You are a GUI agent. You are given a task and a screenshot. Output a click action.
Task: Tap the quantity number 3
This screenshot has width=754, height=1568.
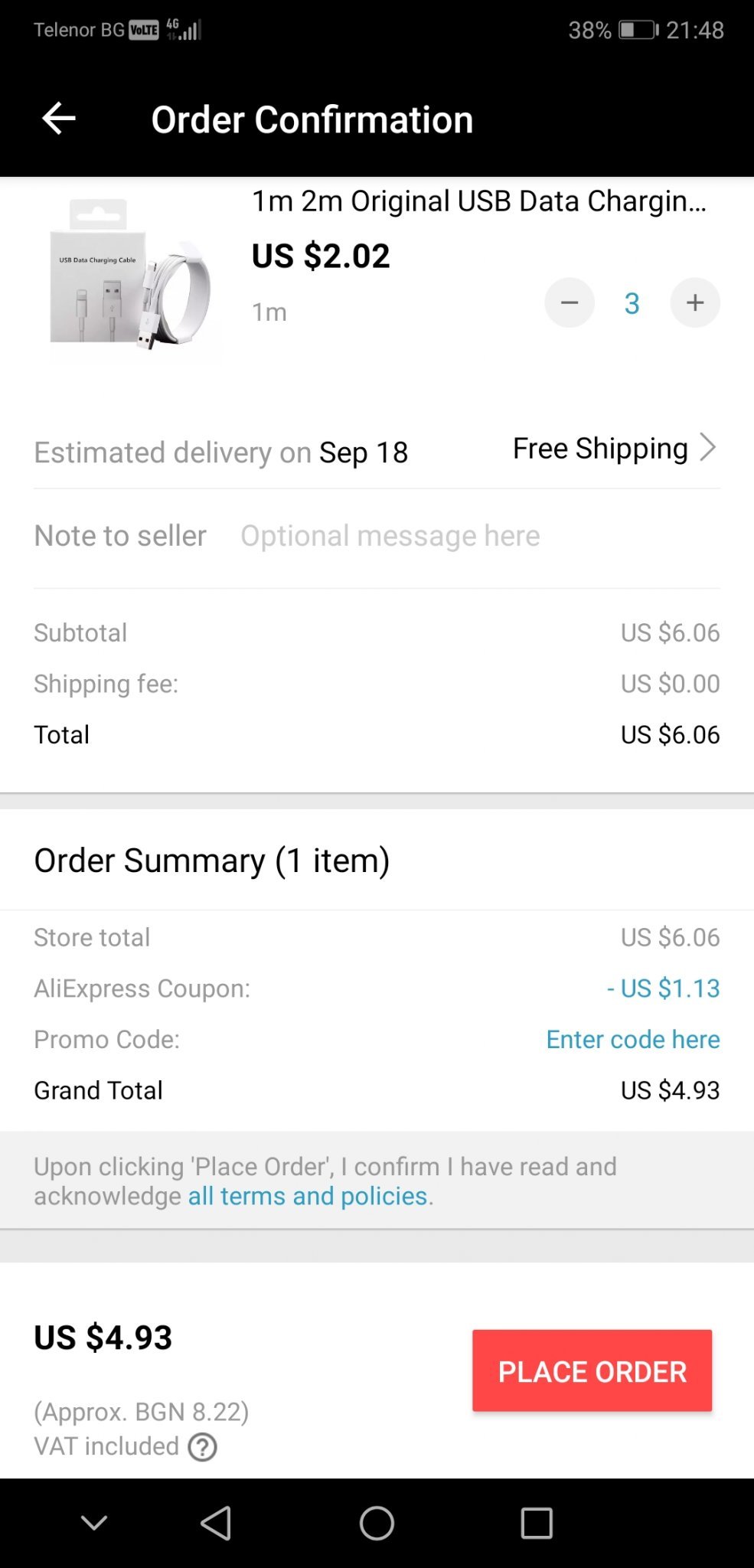[x=632, y=303]
